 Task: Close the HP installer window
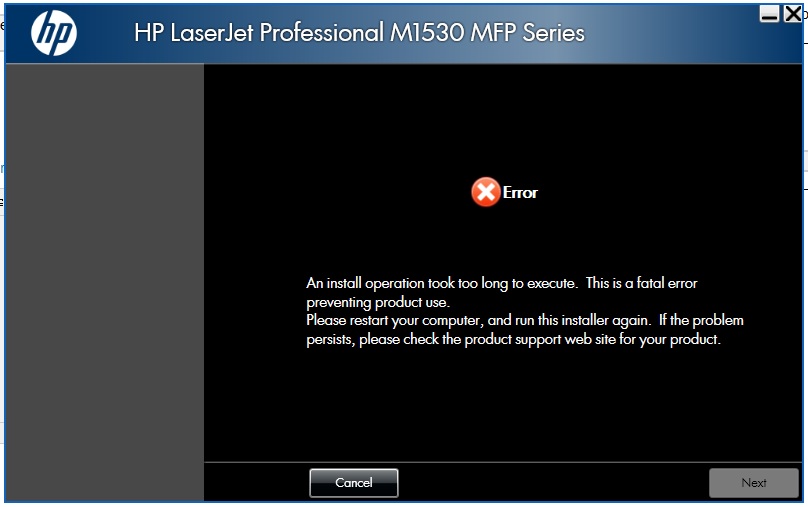pos(793,14)
